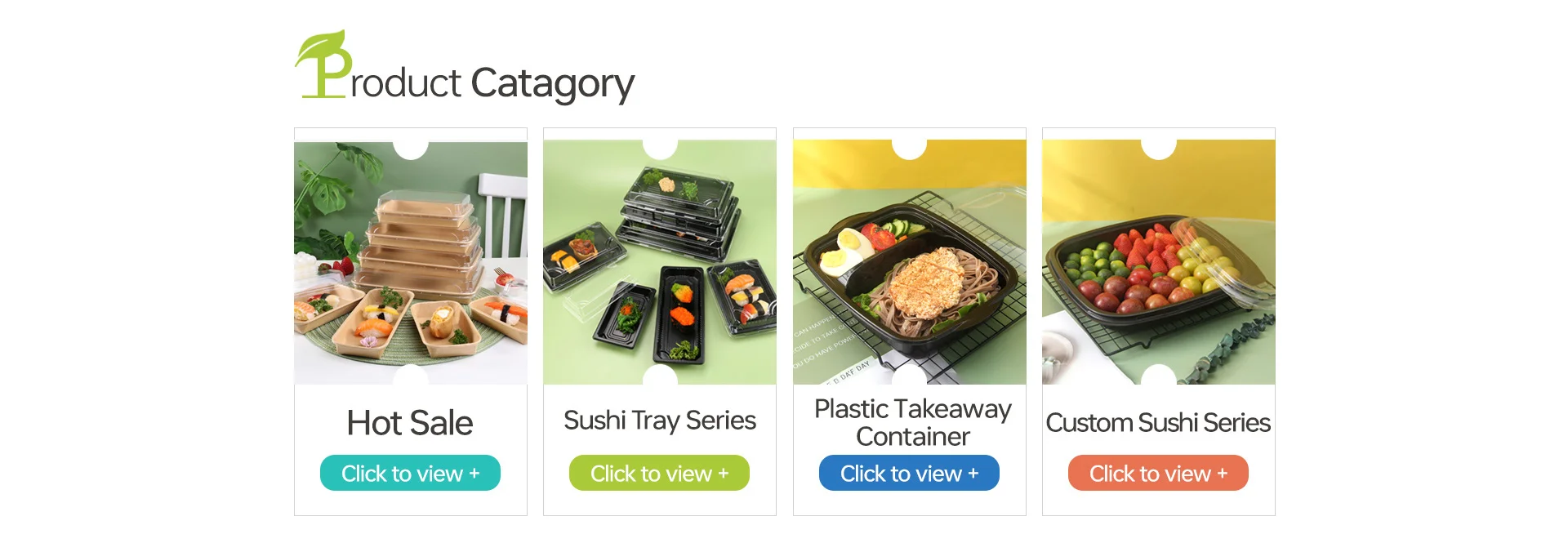Image resolution: width=1568 pixels, height=543 pixels.
Task: Open the Sushi Tray Series product photo
Action: click(660, 262)
